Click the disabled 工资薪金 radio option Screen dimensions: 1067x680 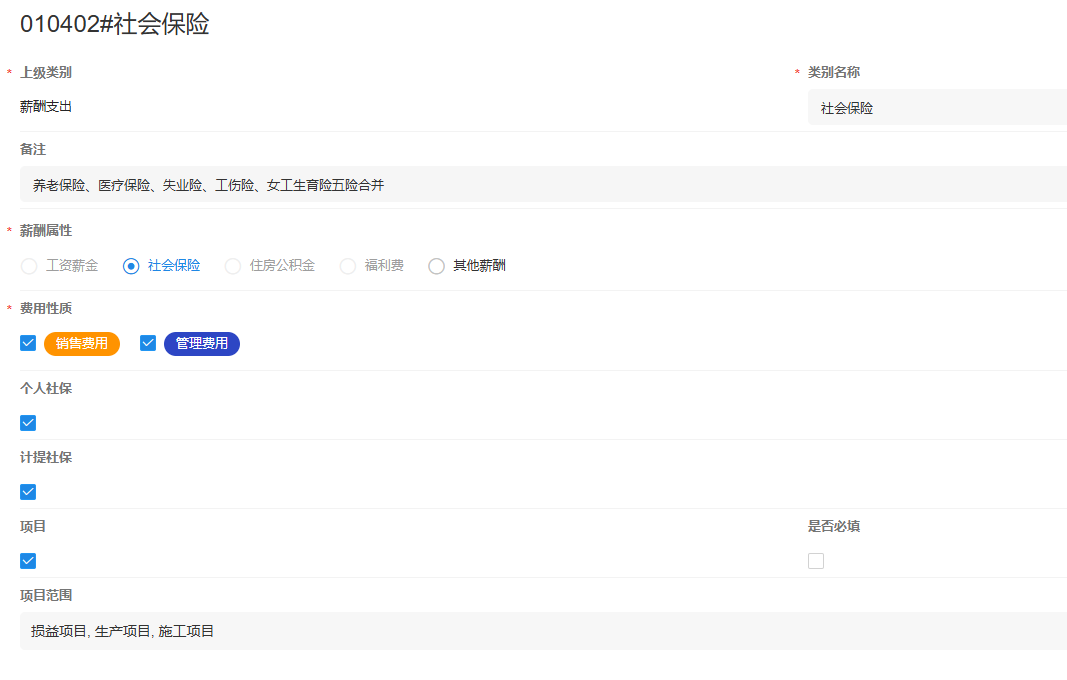pyautogui.click(x=28, y=265)
